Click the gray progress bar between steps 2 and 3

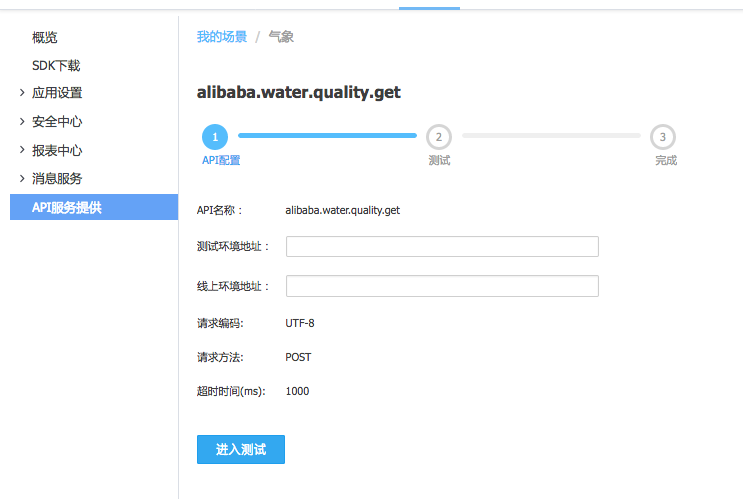[551, 135]
